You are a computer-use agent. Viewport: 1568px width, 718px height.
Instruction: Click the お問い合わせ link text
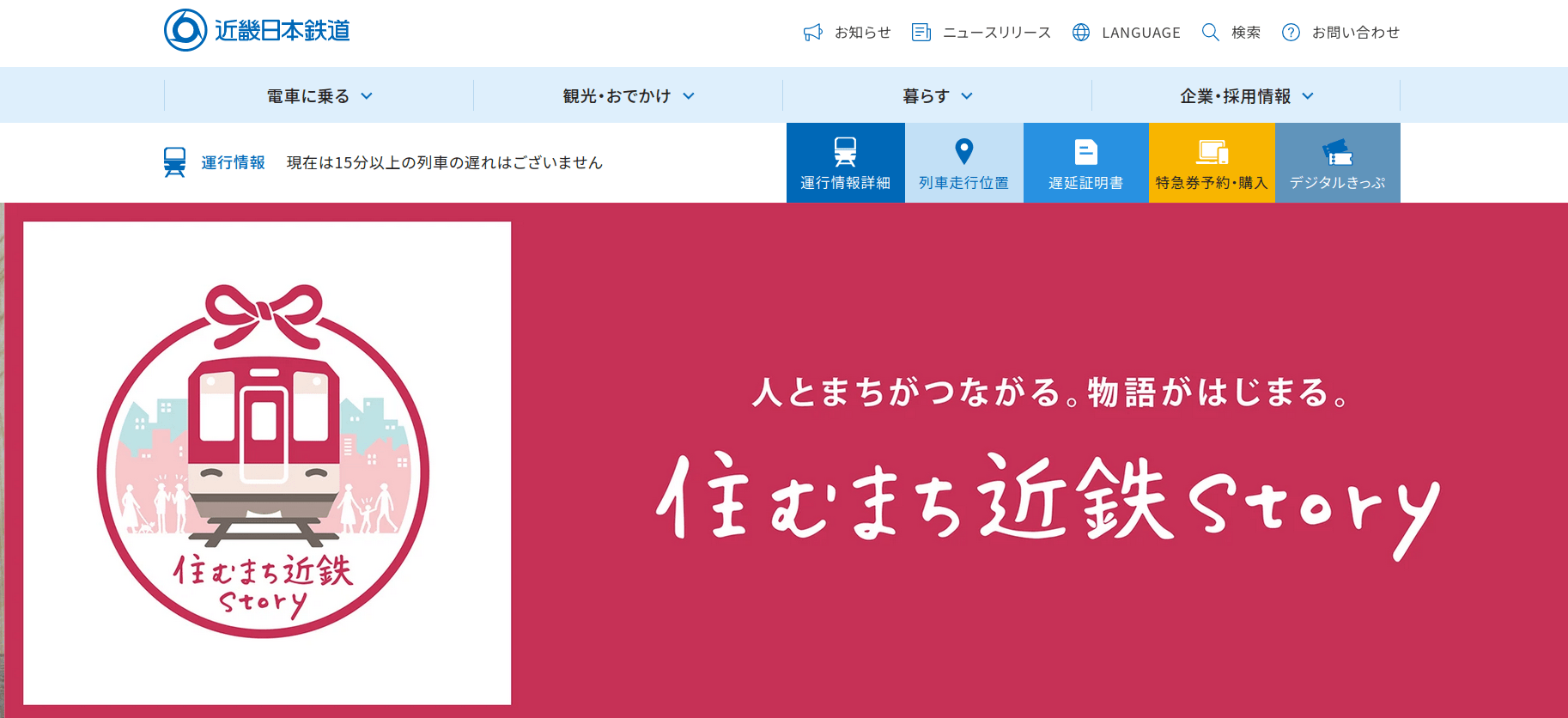(x=1355, y=33)
